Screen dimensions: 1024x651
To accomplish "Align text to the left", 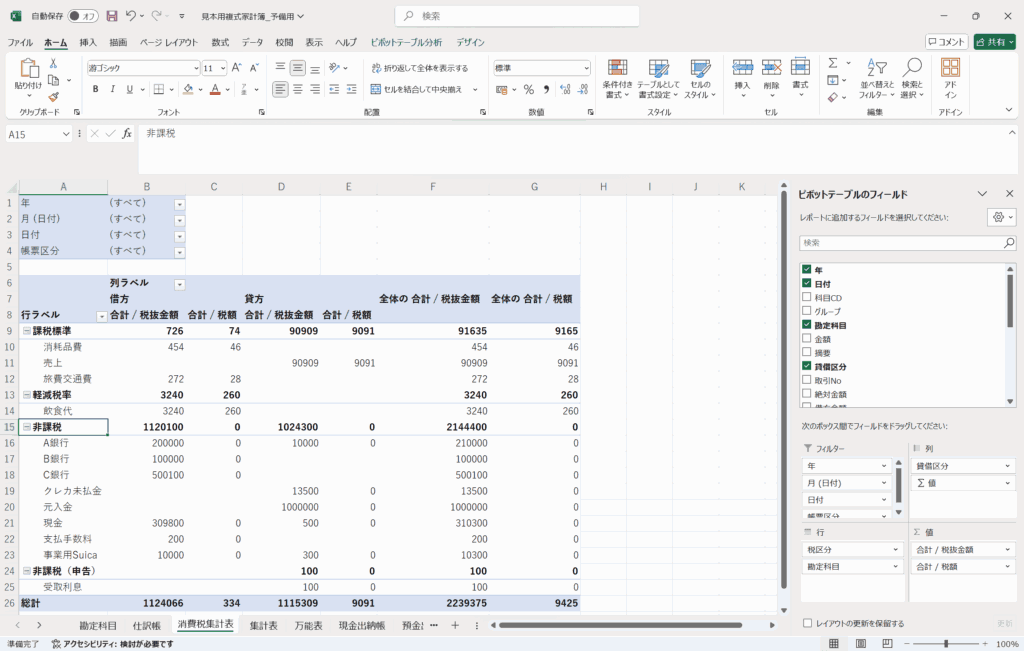I will click(x=280, y=89).
